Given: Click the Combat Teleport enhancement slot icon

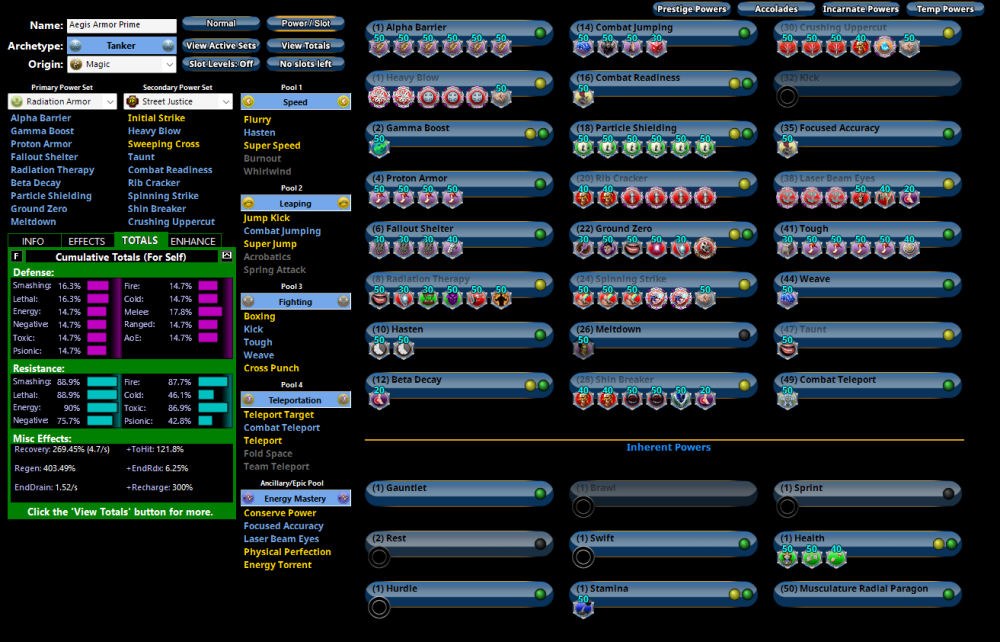Looking at the screenshot, I should point(787,399).
